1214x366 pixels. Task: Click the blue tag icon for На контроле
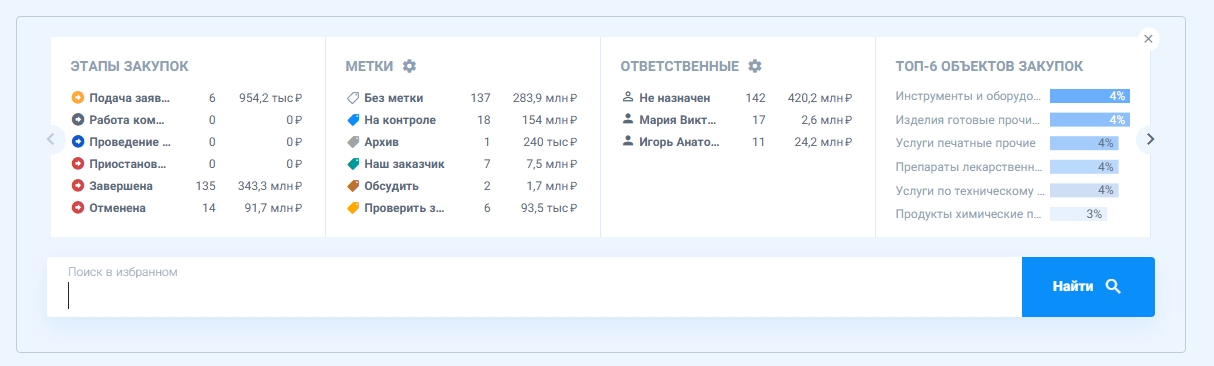(353, 120)
